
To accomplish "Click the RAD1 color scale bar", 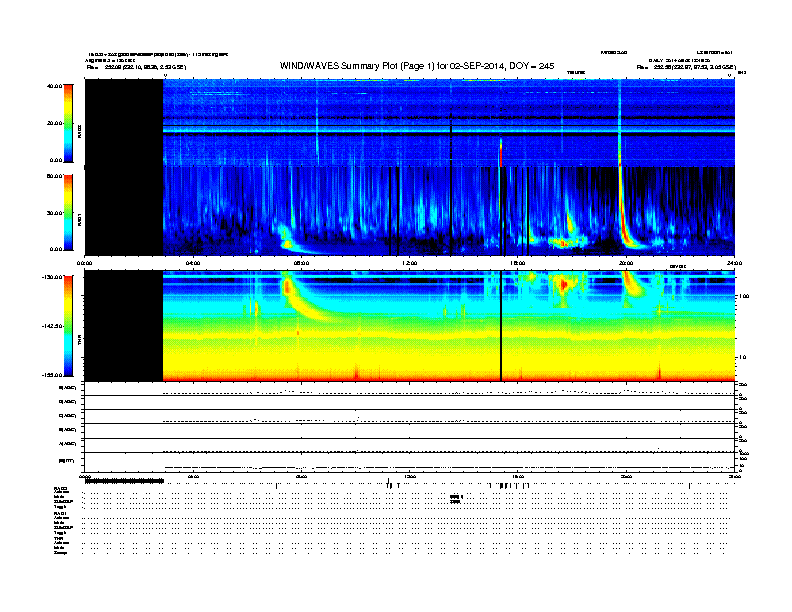I will pos(68,213).
